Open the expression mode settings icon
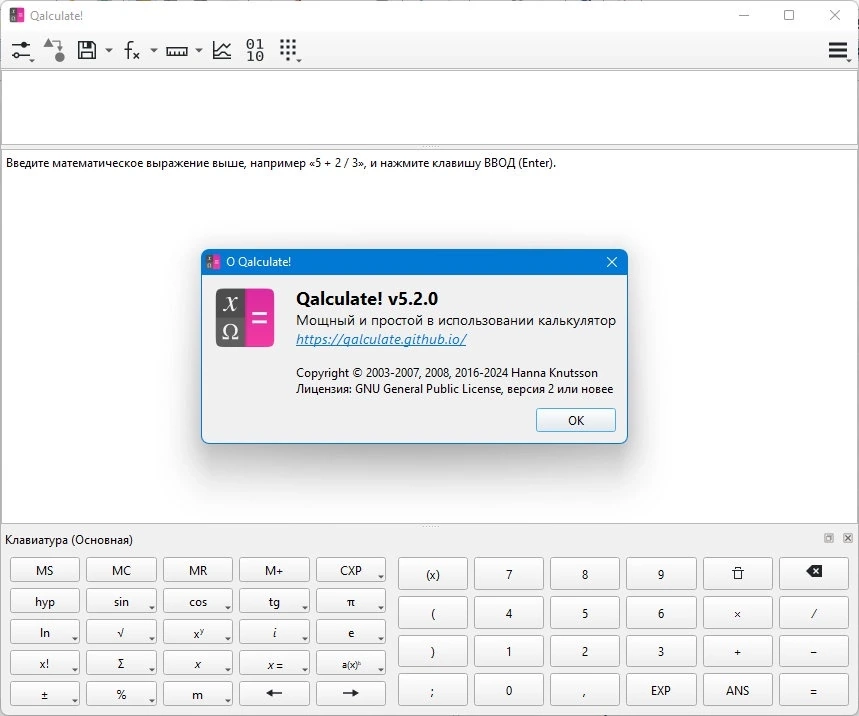Image resolution: width=859 pixels, height=716 pixels. (21, 50)
